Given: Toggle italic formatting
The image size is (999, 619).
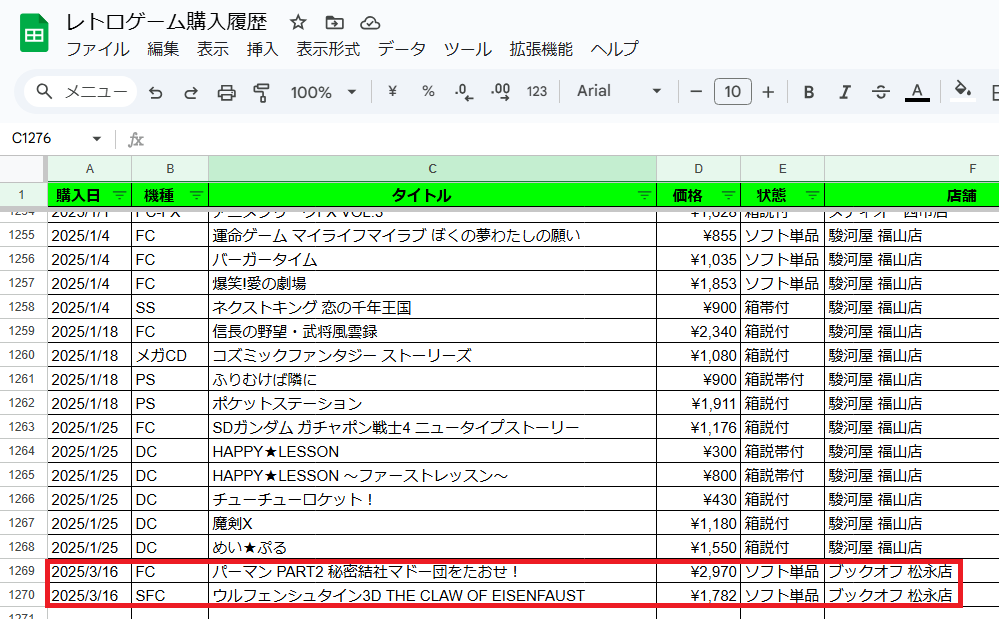Looking at the screenshot, I should click(845, 92).
